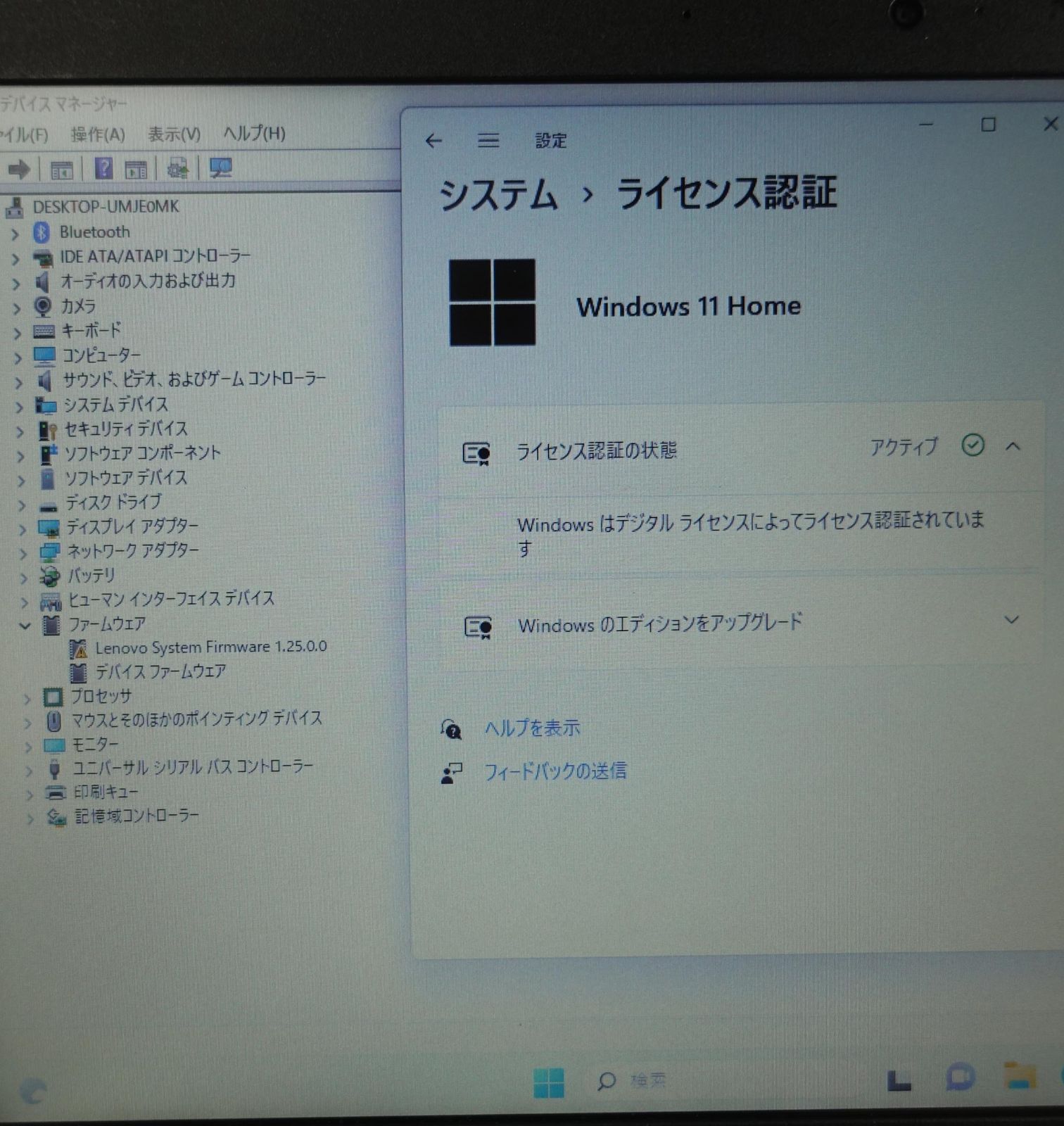The height and width of the screenshot is (1126, 1064).
Task: Click the キーボード keyboard category icon
Action: coord(44,331)
